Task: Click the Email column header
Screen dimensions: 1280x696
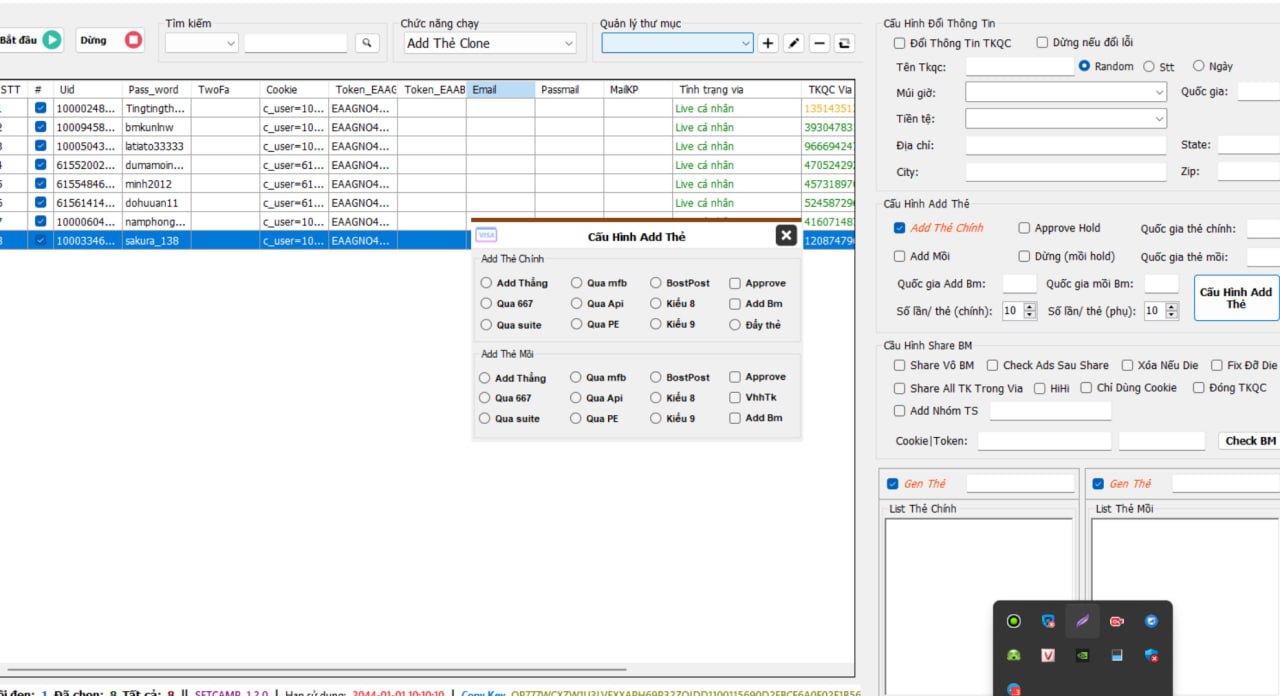Action: point(500,90)
